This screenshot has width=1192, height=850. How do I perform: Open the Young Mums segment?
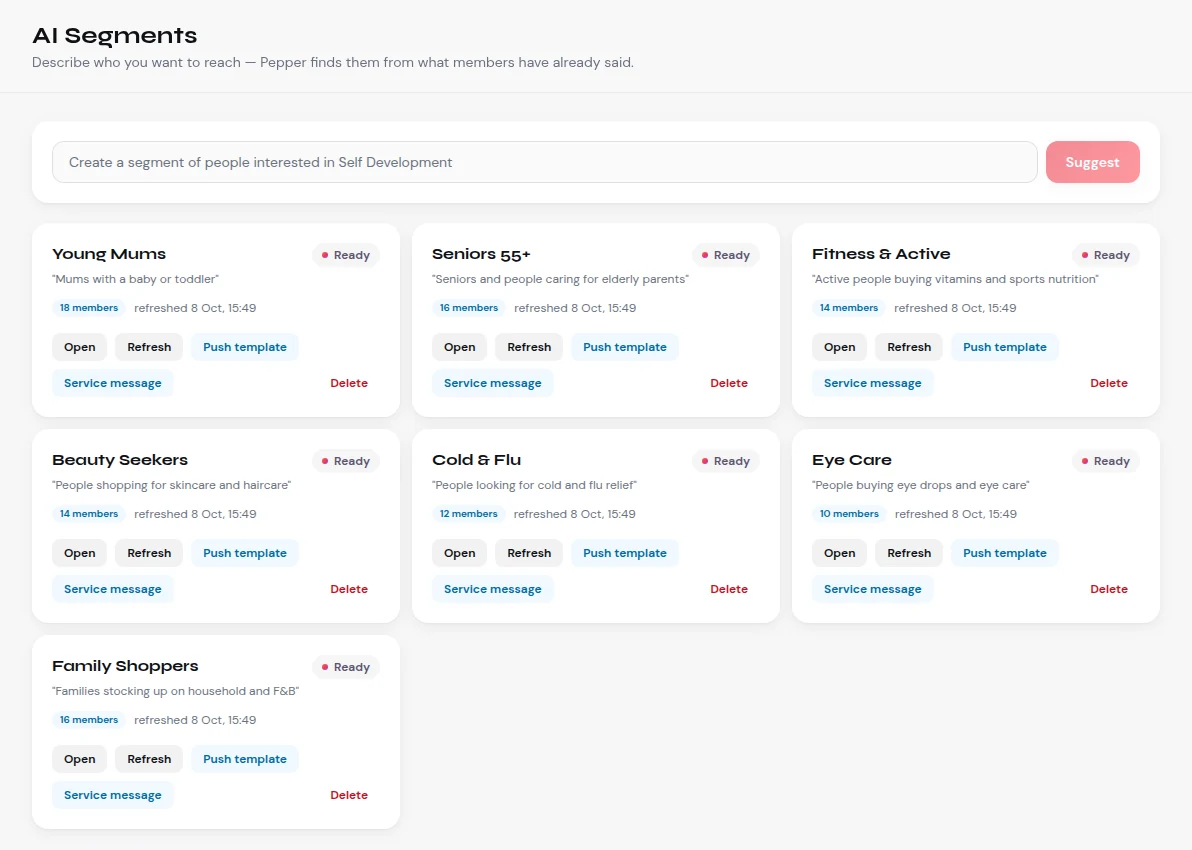(x=80, y=347)
